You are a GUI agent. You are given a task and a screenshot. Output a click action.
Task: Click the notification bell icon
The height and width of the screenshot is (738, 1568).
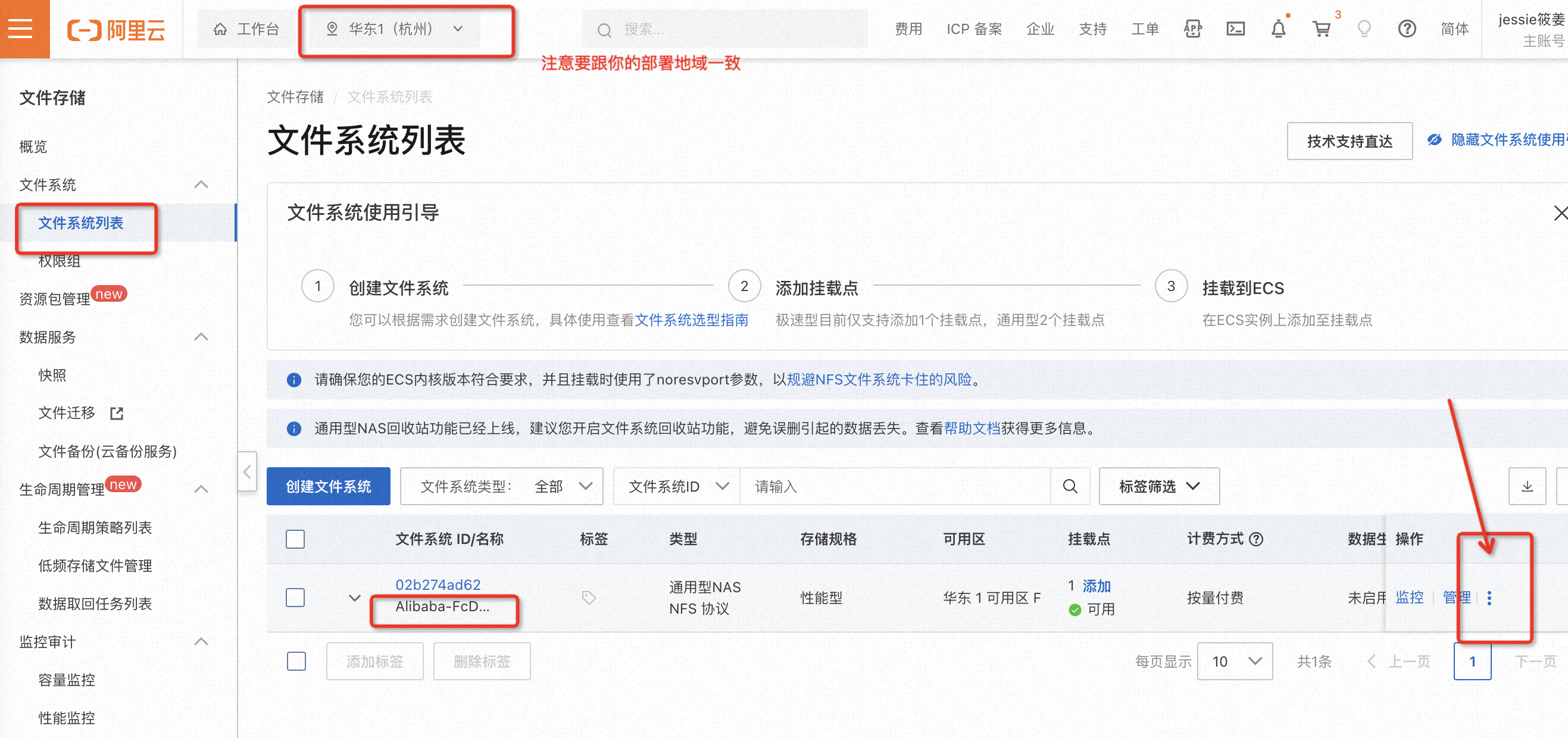click(1278, 29)
